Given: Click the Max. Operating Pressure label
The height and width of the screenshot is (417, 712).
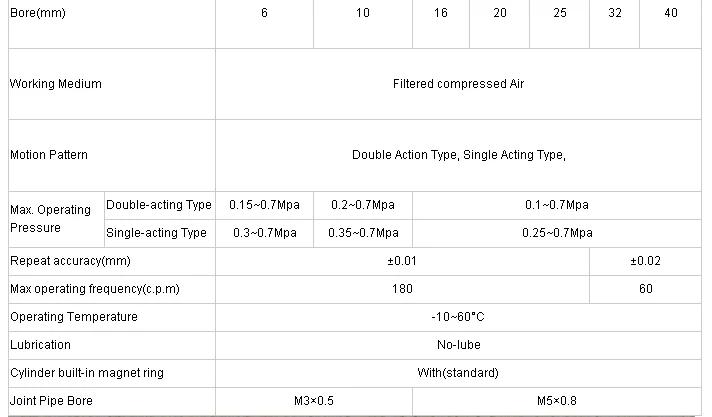Looking at the screenshot, I should (x=51, y=219).
